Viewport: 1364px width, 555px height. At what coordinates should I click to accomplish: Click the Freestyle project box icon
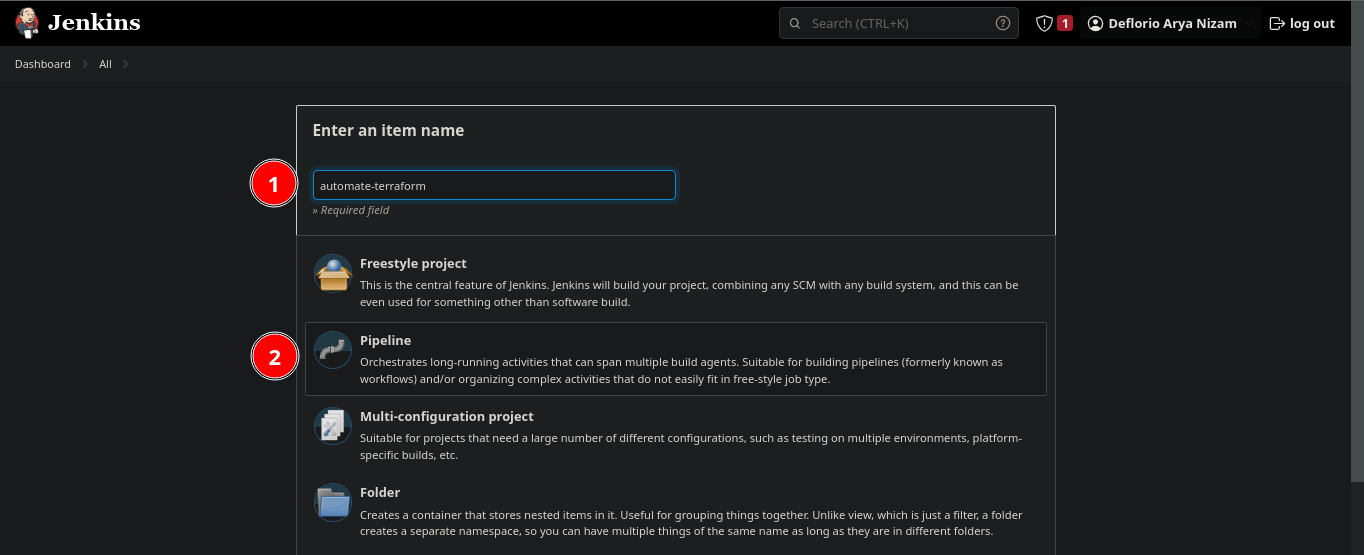[x=333, y=273]
